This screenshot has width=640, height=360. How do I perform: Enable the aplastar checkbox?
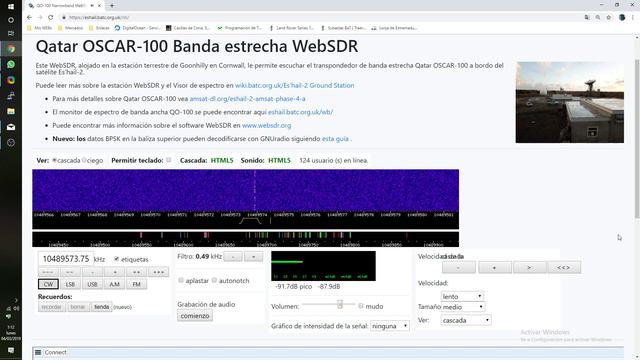pos(181,280)
